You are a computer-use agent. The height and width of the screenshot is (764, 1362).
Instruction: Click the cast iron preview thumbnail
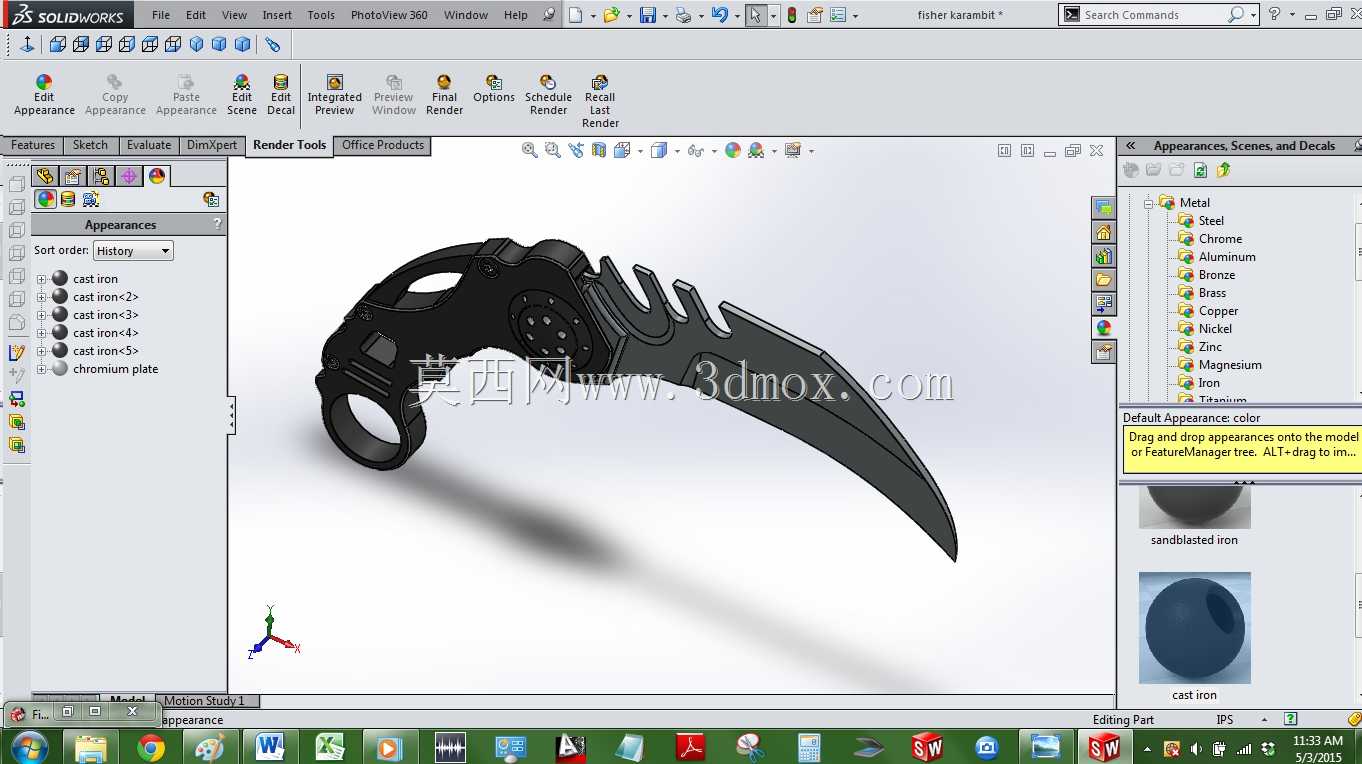click(x=1194, y=628)
